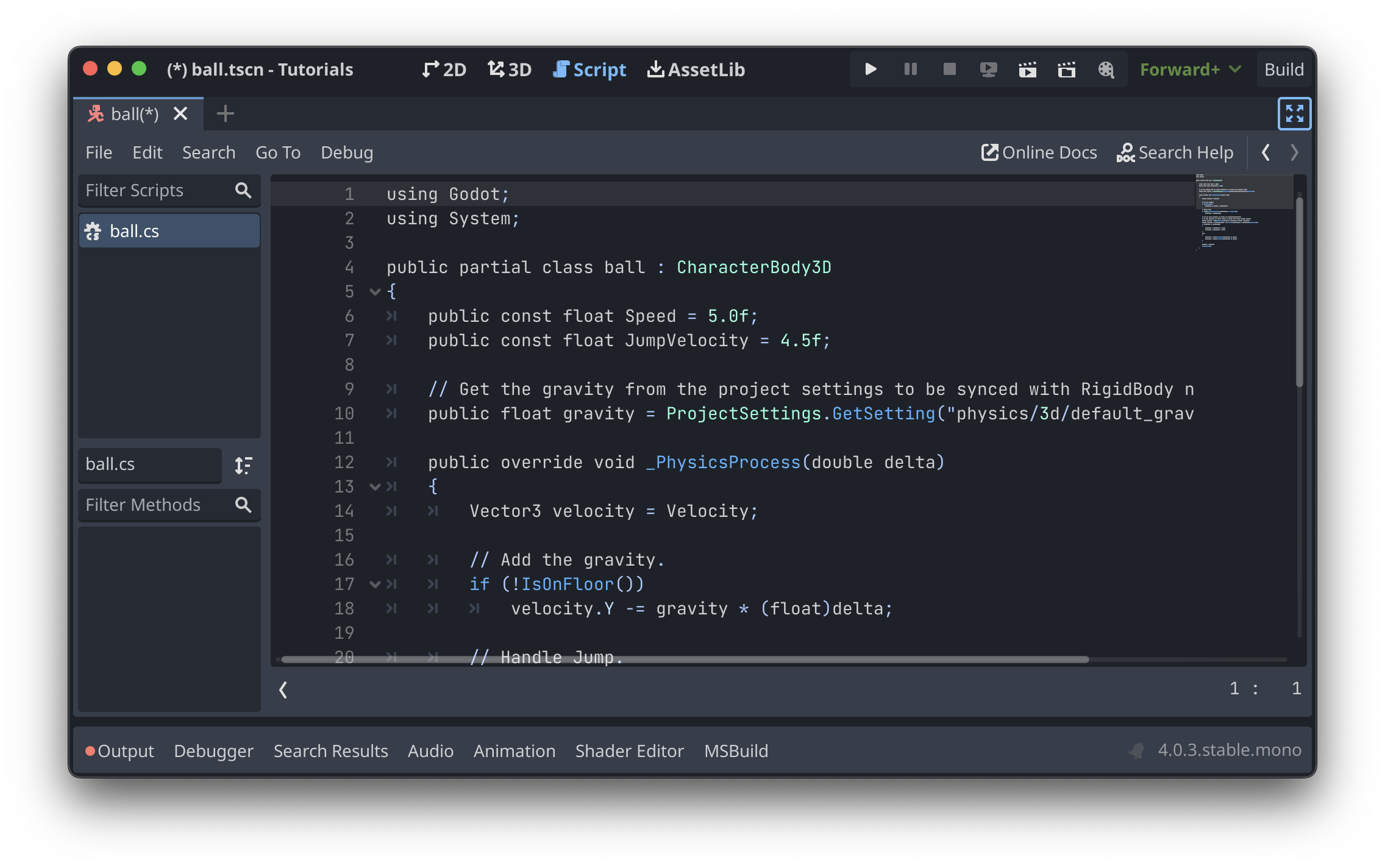Switch the editor to 3D mode
The image size is (1385, 868).
pyautogui.click(x=509, y=69)
